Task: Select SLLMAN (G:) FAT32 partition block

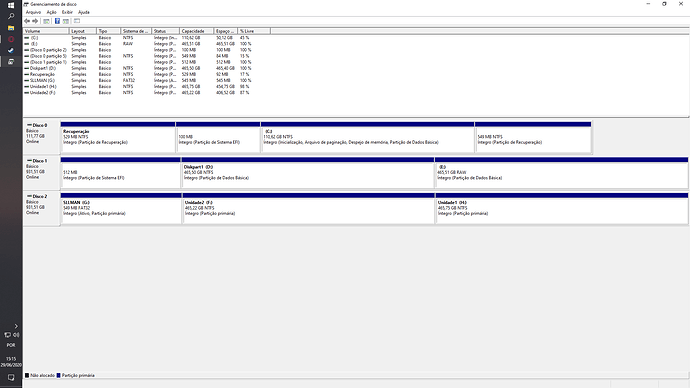Action: 121,208
